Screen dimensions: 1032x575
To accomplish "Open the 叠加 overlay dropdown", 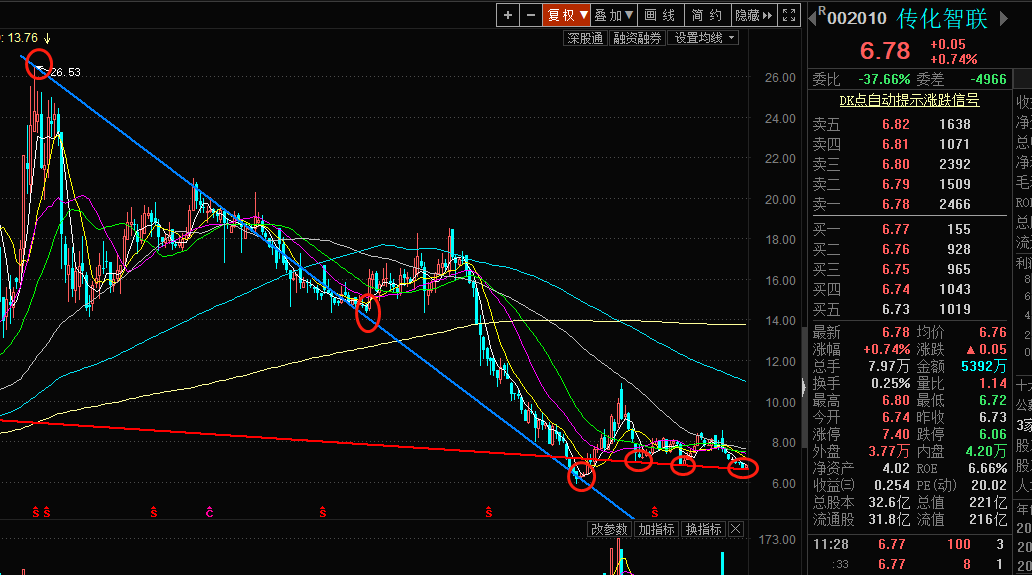I will (x=614, y=15).
